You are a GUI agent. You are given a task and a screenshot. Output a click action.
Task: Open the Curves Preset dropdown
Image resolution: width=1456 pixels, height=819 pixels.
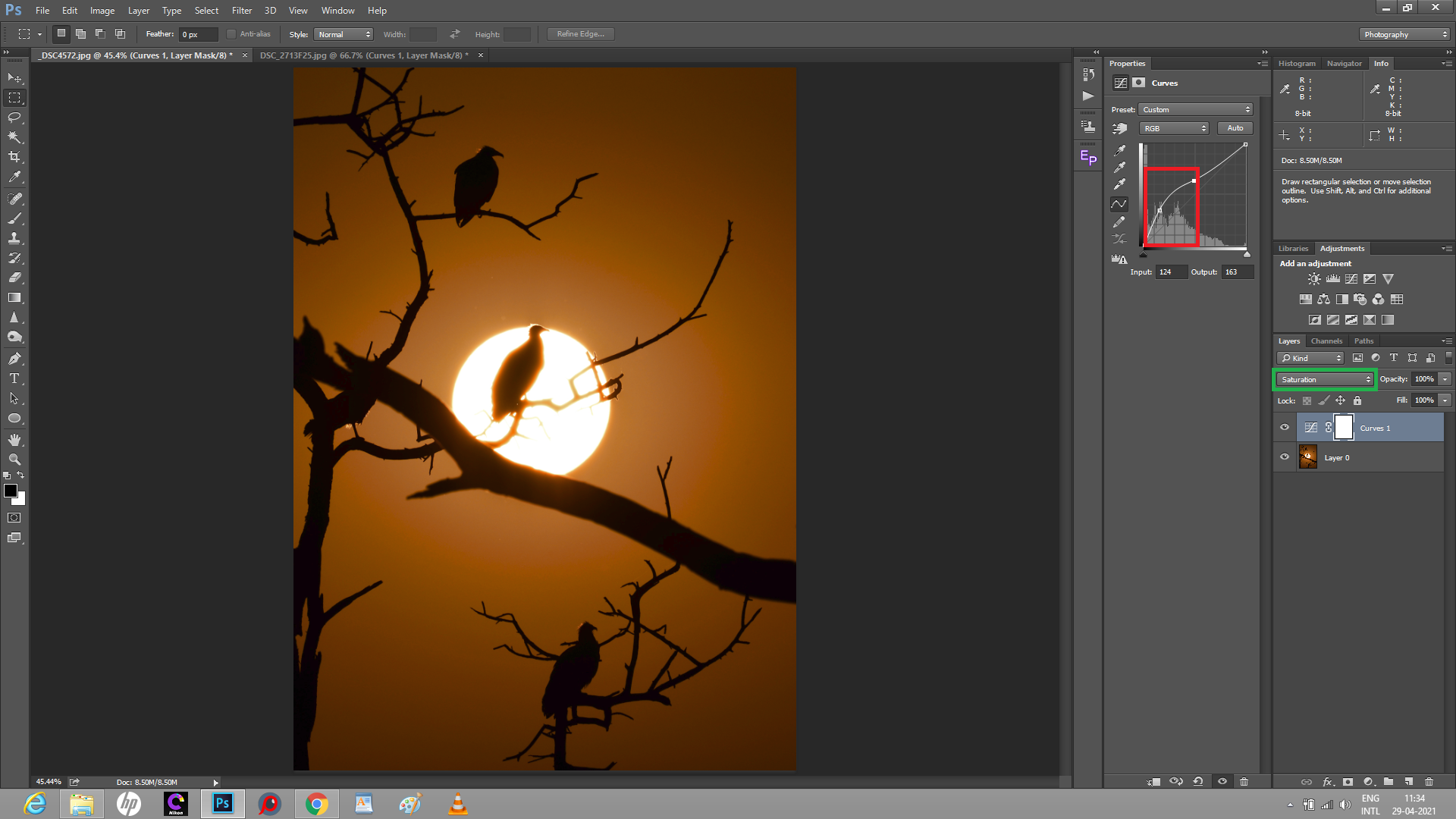click(x=1196, y=110)
